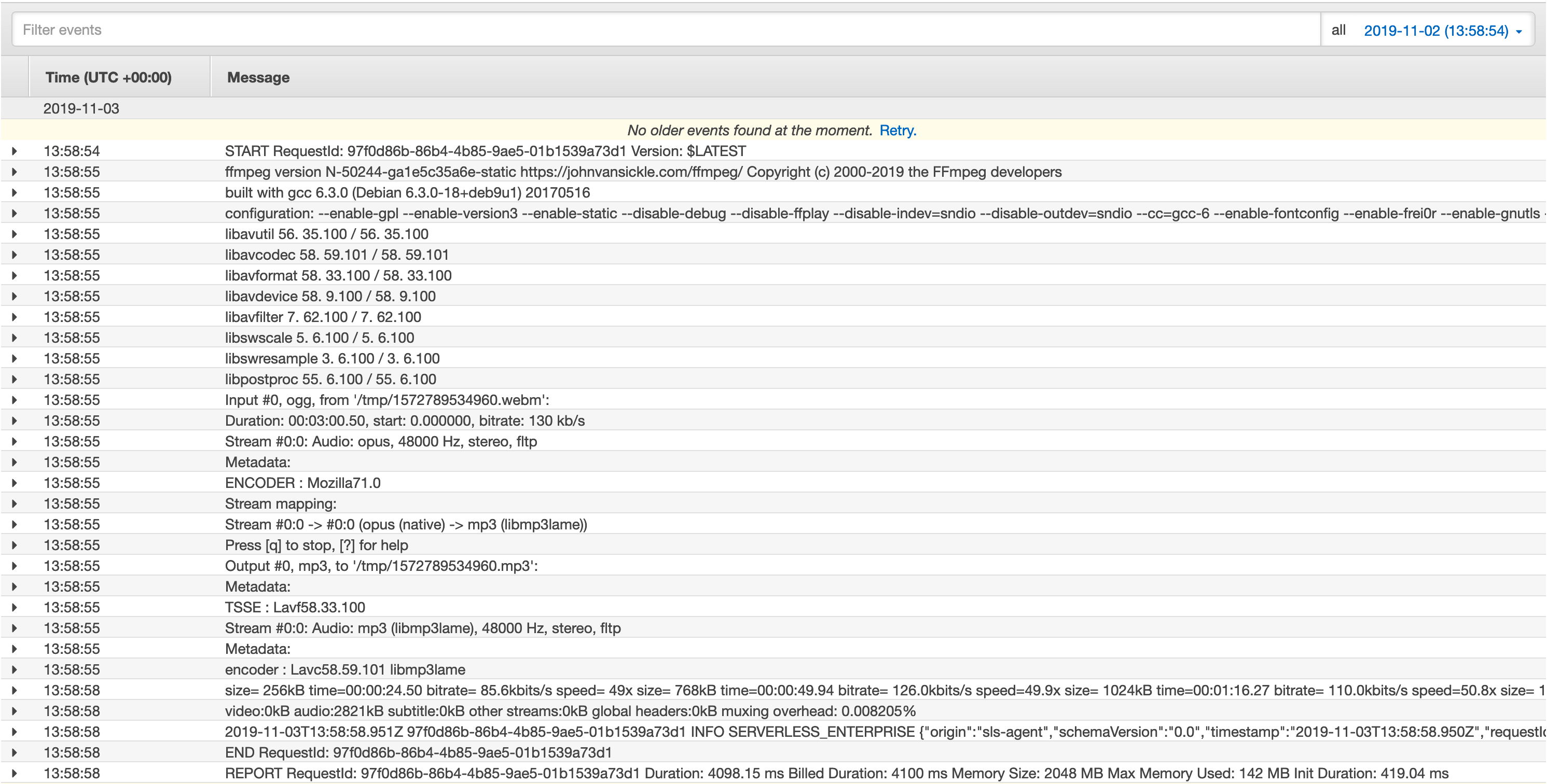Expand the END RequestId log row
This screenshot has width=1547, height=784.
coord(15,753)
